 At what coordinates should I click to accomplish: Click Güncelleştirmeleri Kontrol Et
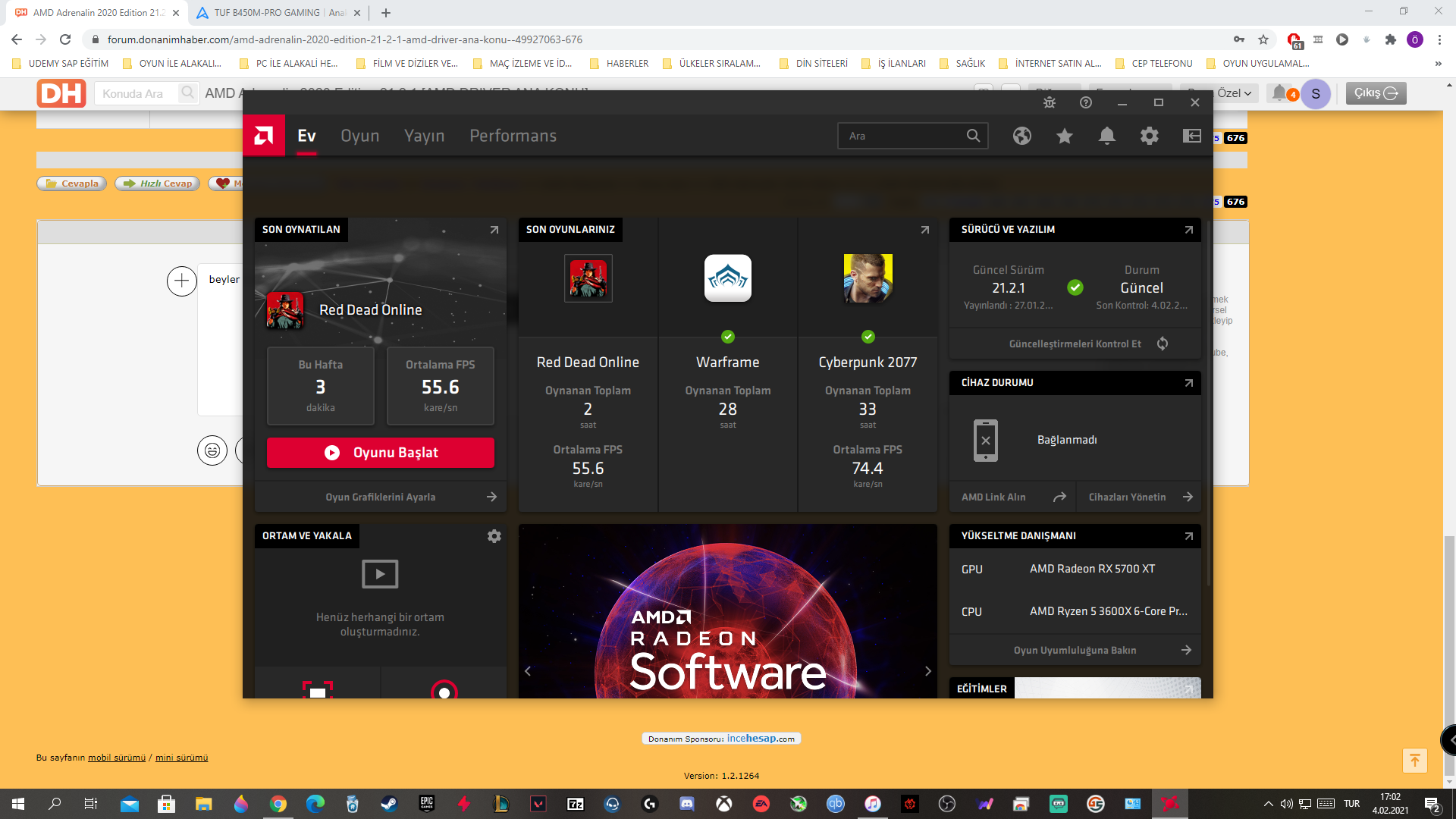(1075, 344)
